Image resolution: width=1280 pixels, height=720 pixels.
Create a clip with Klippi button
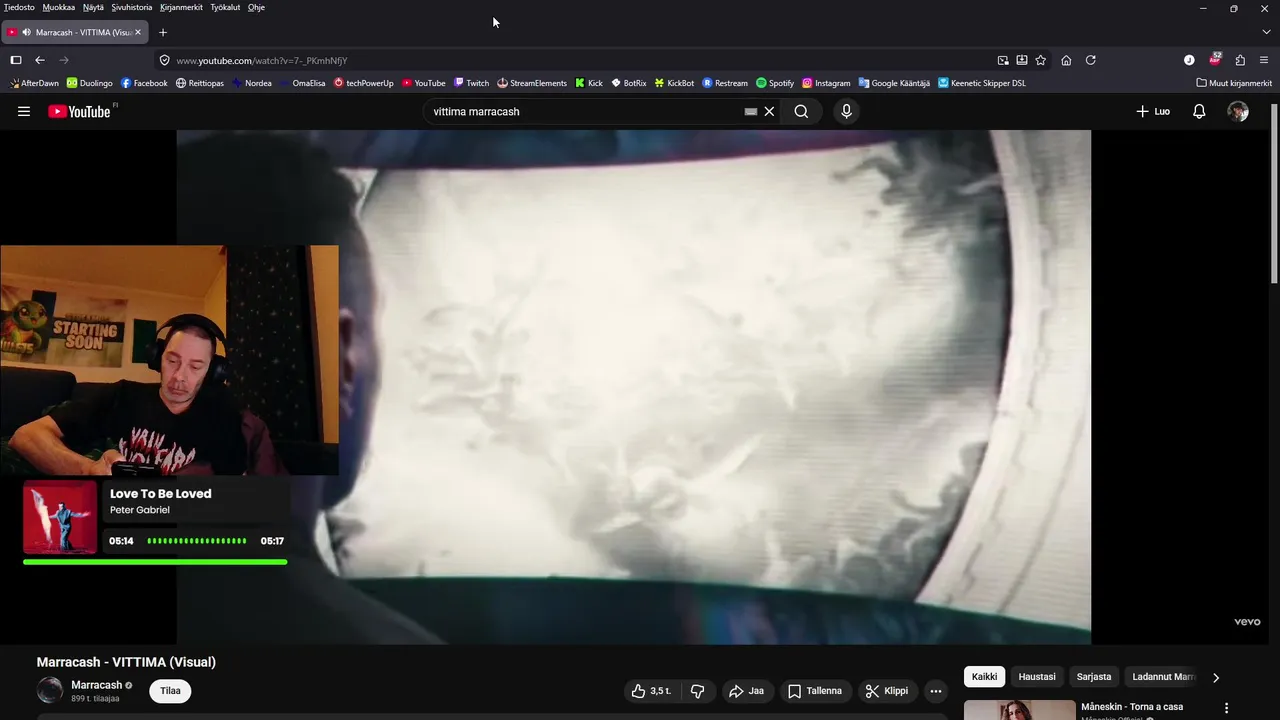click(x=887, y=691)
